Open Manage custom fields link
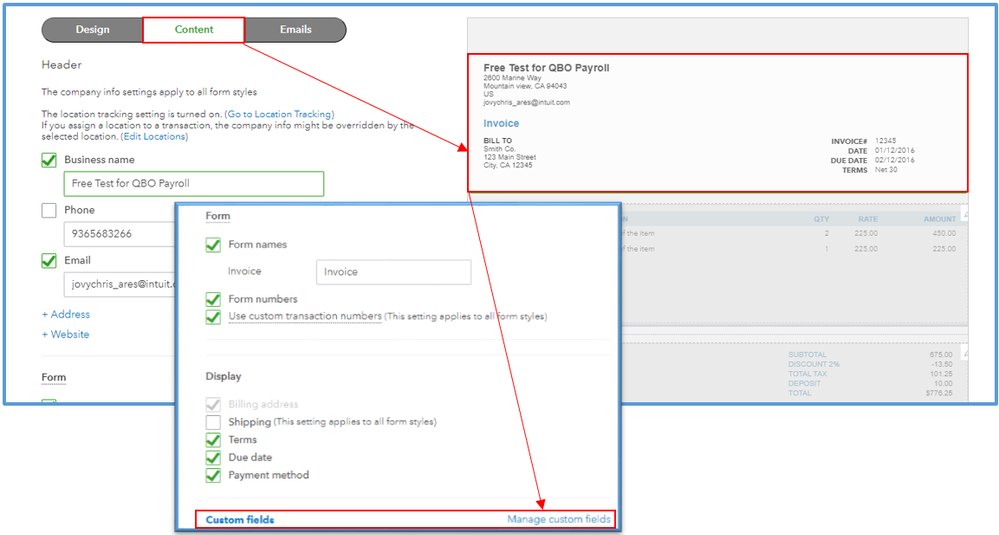 click(x=559, y=519)
